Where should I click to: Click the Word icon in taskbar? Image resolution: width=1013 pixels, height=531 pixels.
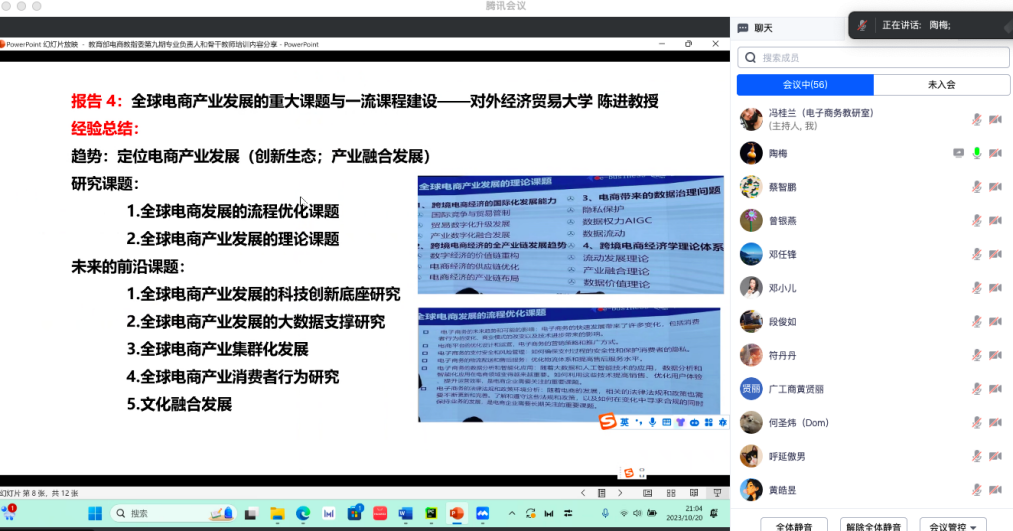pos(406,513)
